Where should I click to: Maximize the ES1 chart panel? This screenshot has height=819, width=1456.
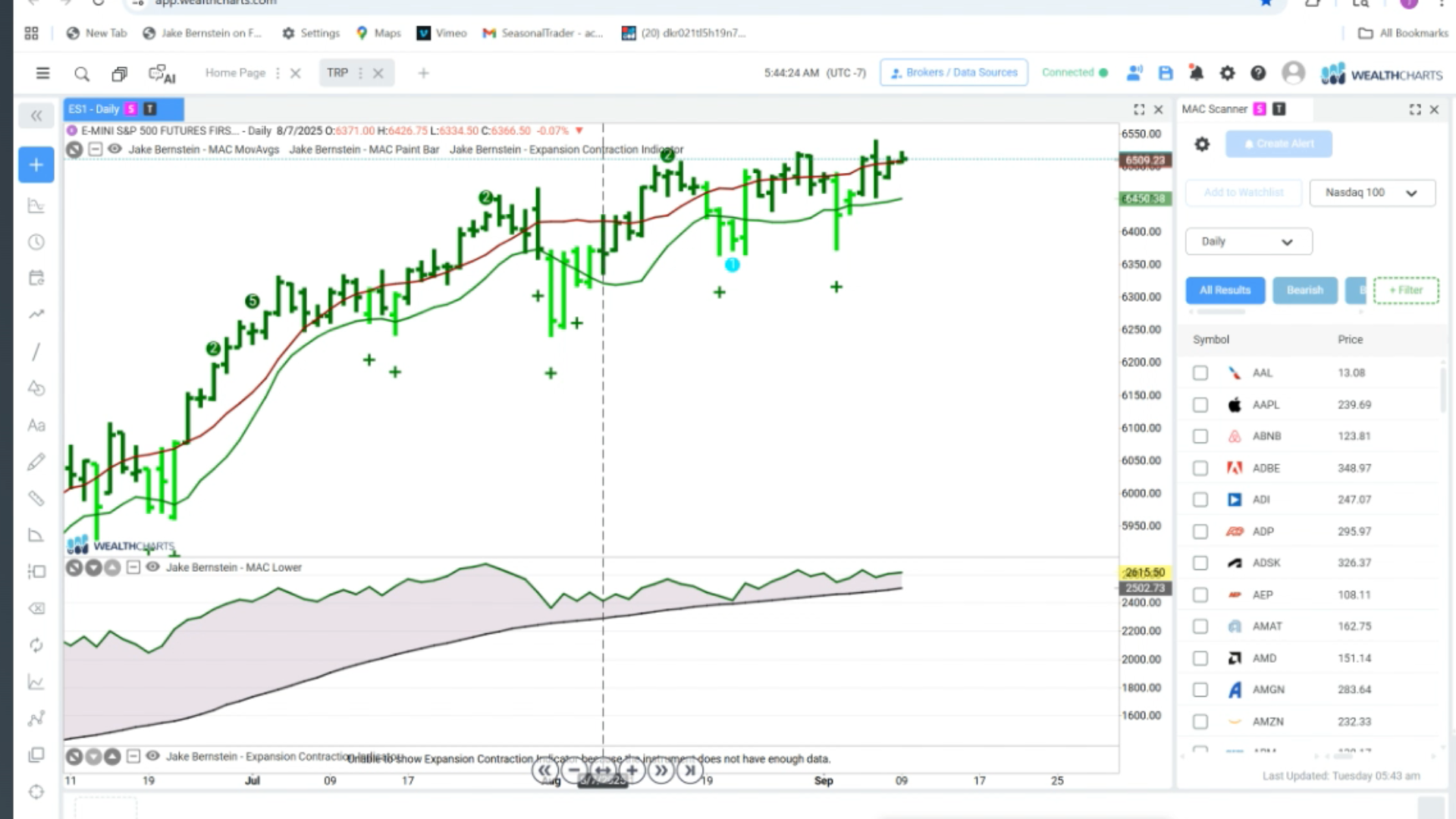1139,109
